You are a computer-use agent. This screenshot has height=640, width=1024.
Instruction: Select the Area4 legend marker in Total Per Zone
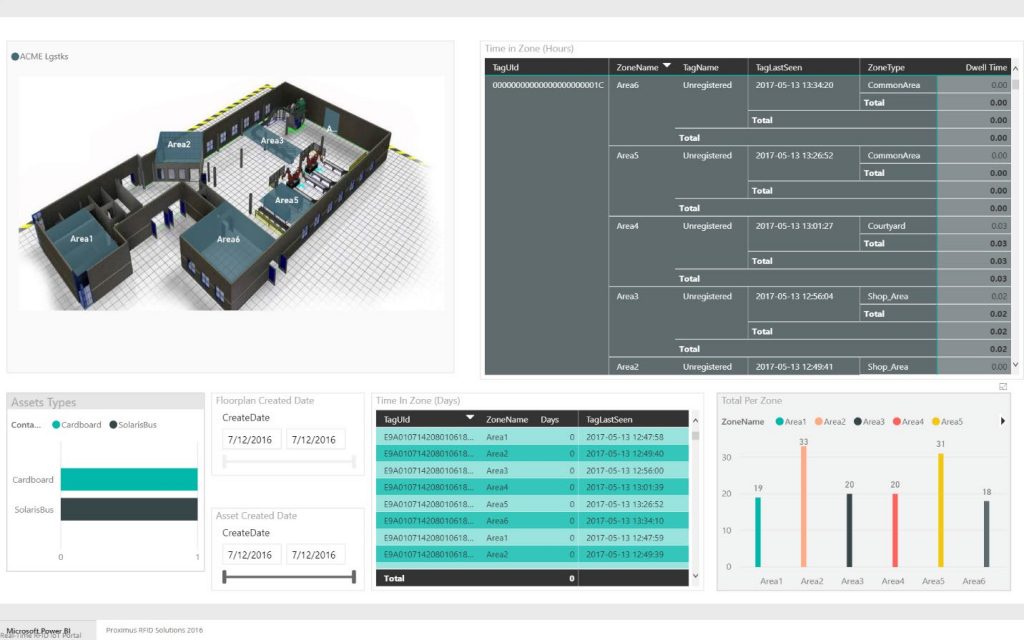pyautogui.click(x=898, y=421)
